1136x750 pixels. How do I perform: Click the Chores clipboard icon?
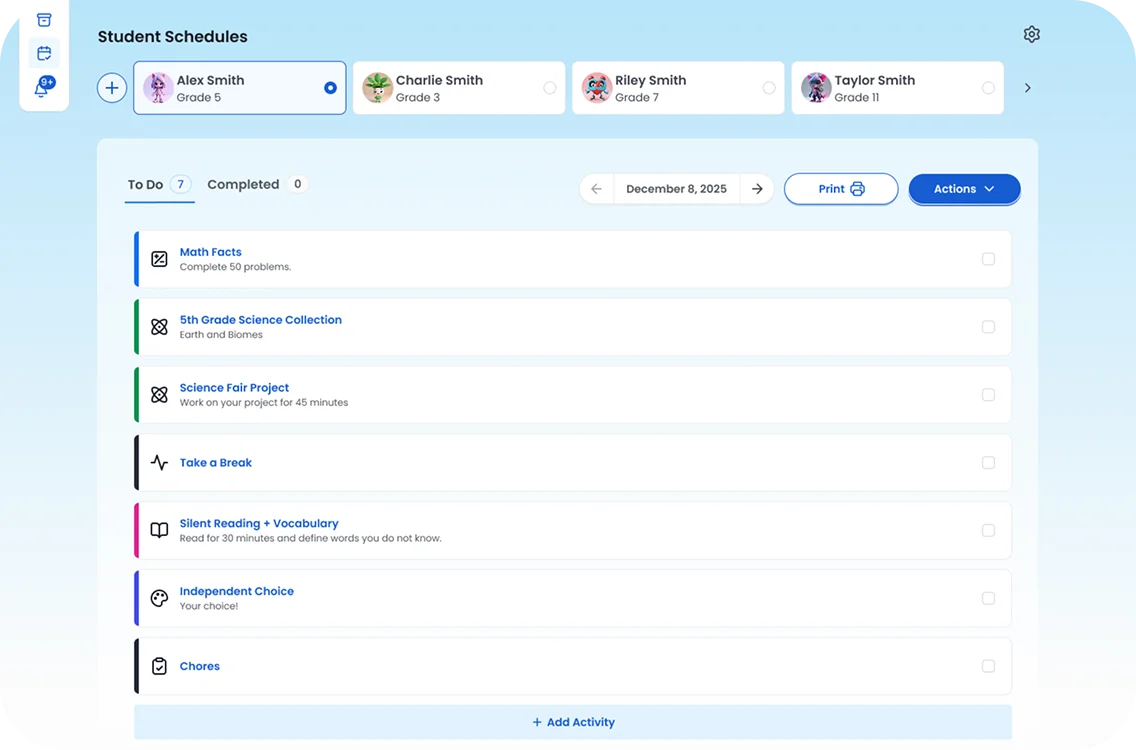tap(159, 666)
